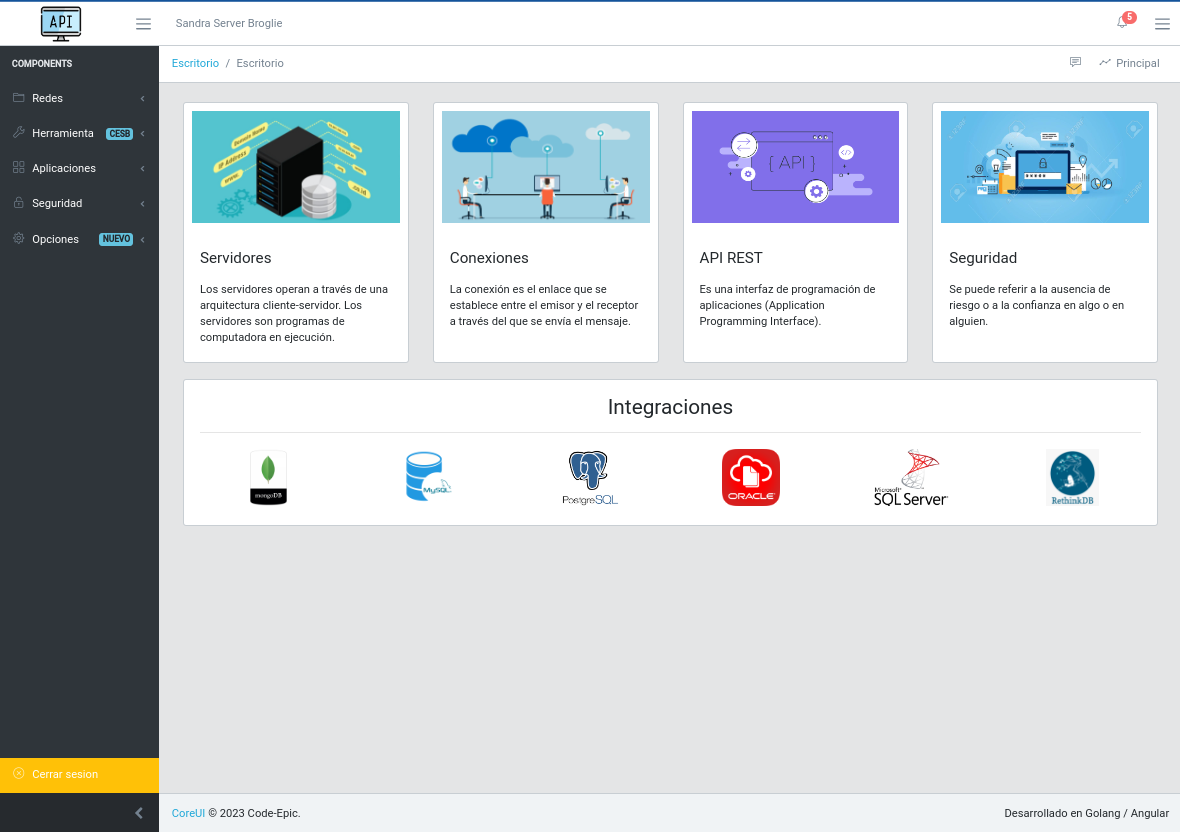Click the CESB badge on Herramienta
Viewport: 1180px width, 832px height.
tap(119, 133)
